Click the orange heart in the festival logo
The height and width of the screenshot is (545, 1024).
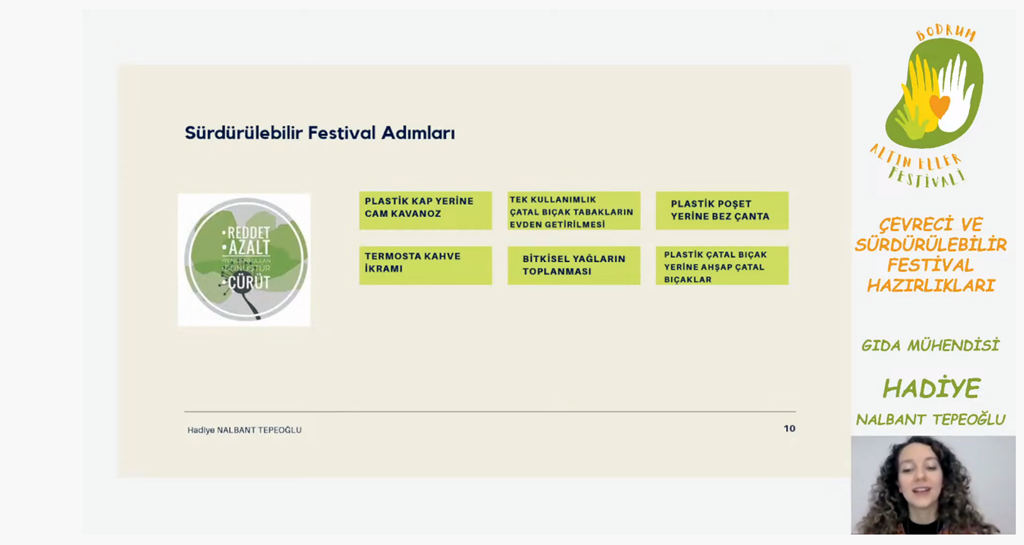pos(939,105)
